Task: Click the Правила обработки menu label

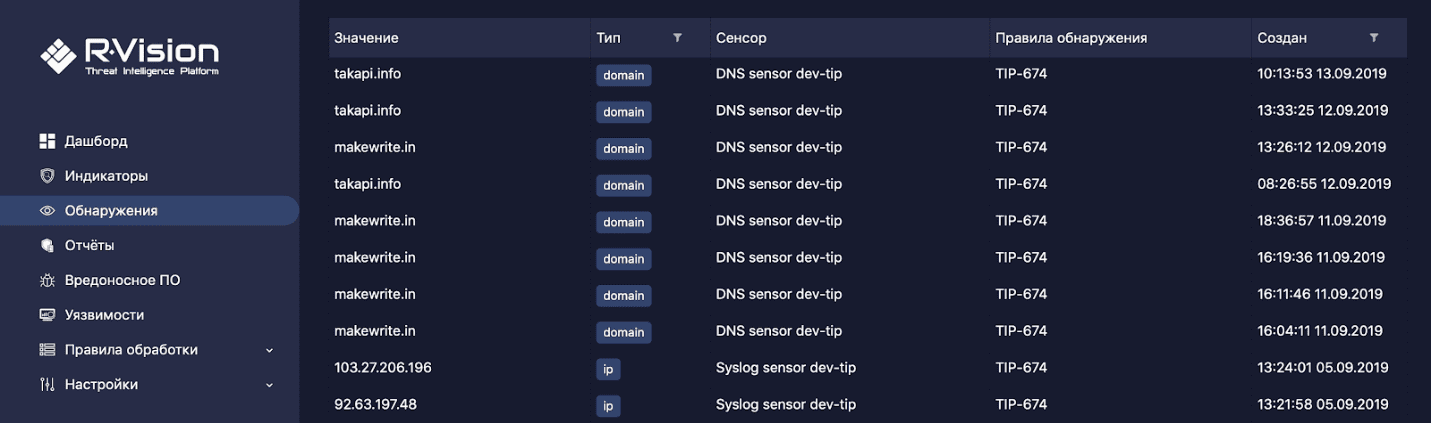Action: pyautogui.click(x=131, y=350)
